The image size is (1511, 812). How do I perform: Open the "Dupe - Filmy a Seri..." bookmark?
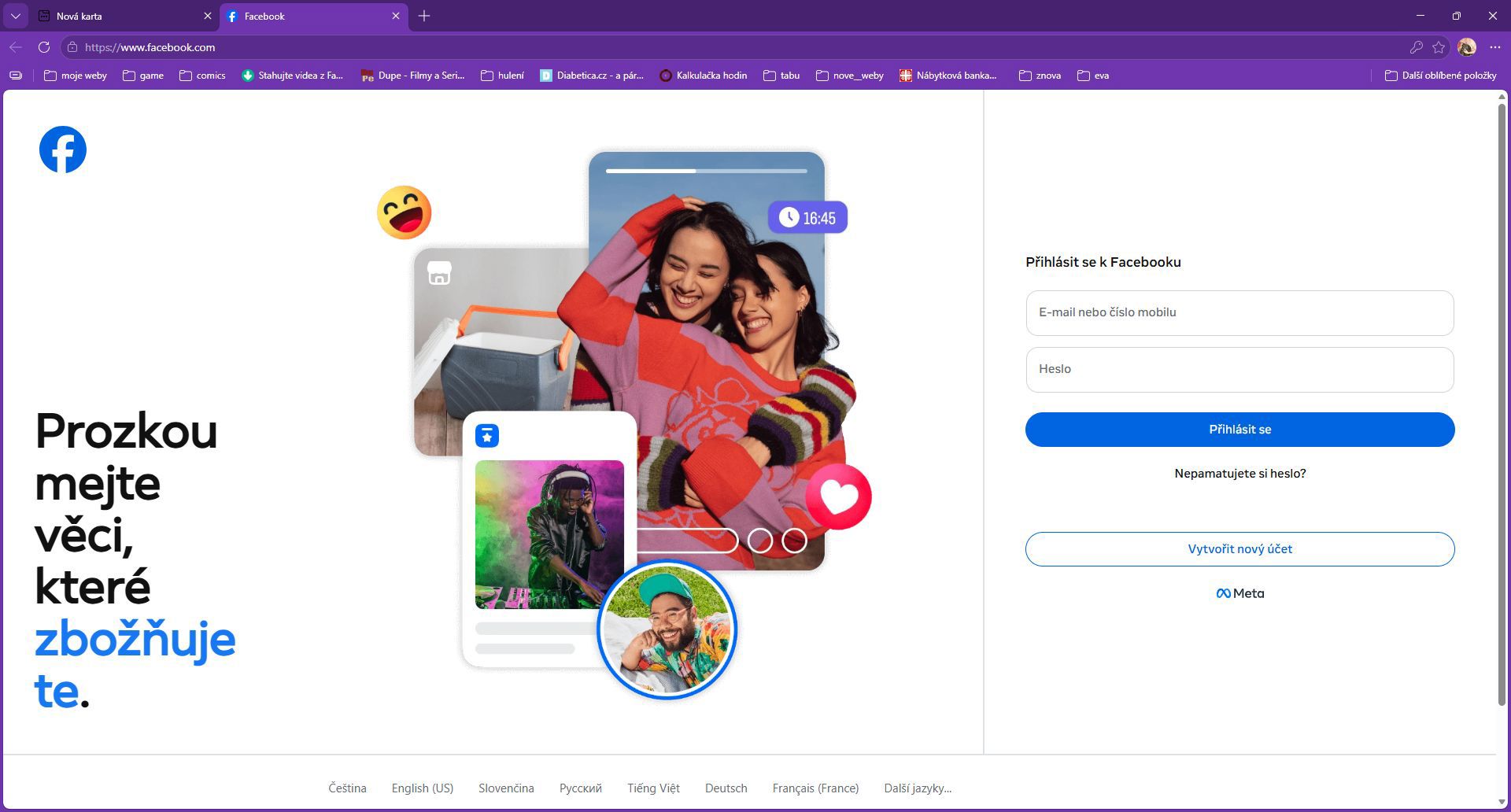click(x=412, y=76)
